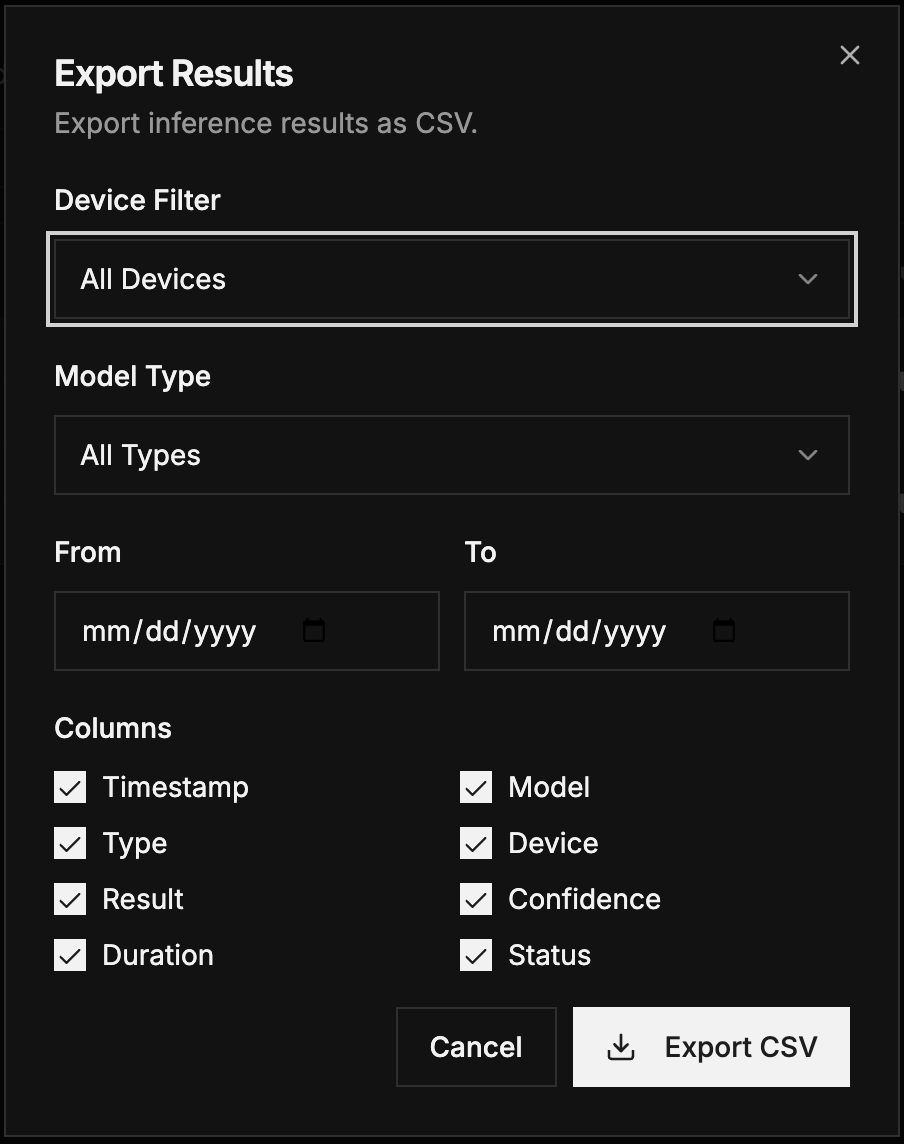
Task: Toggle the Confidence column checkbox
Action: [x=475, y=899]
